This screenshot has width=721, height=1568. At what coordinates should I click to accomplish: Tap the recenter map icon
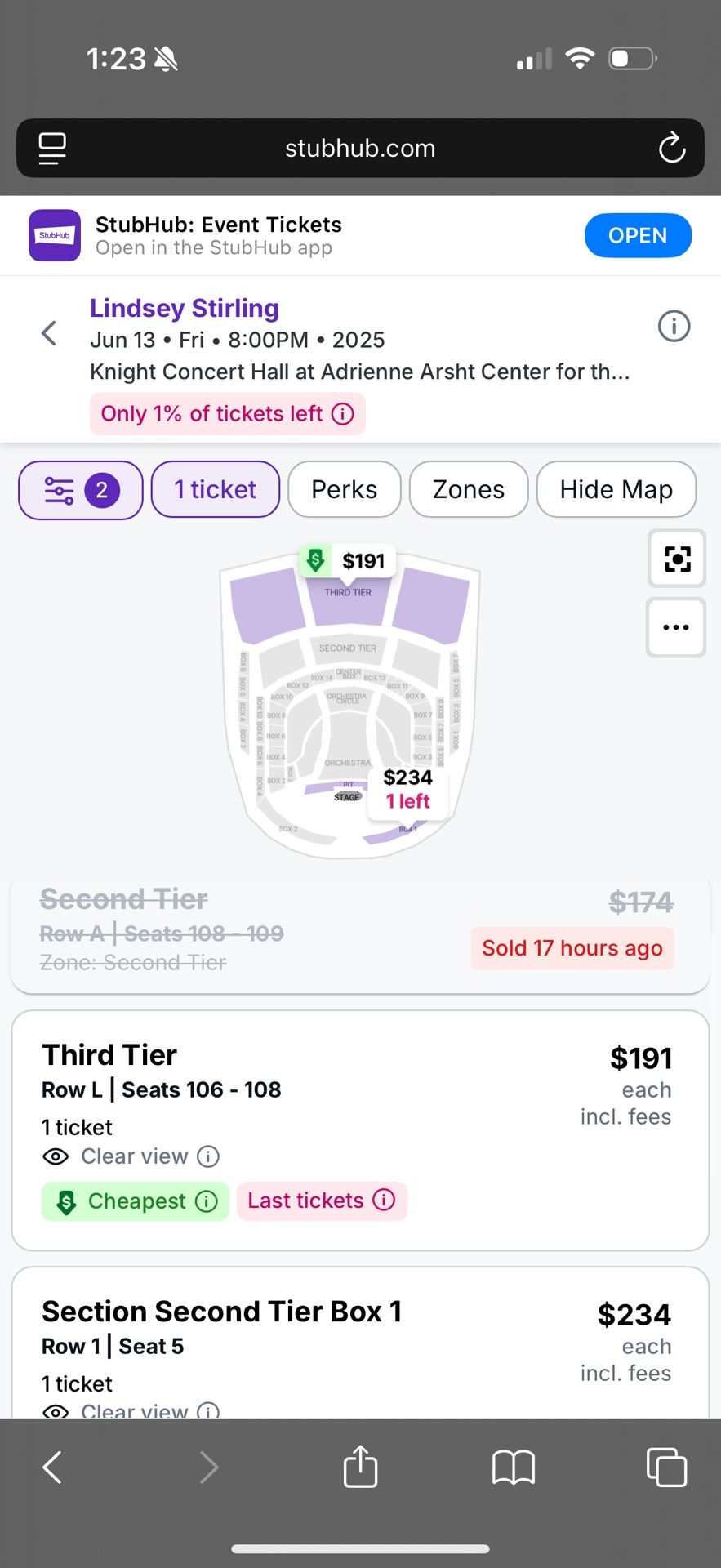[x=676, y=559]
